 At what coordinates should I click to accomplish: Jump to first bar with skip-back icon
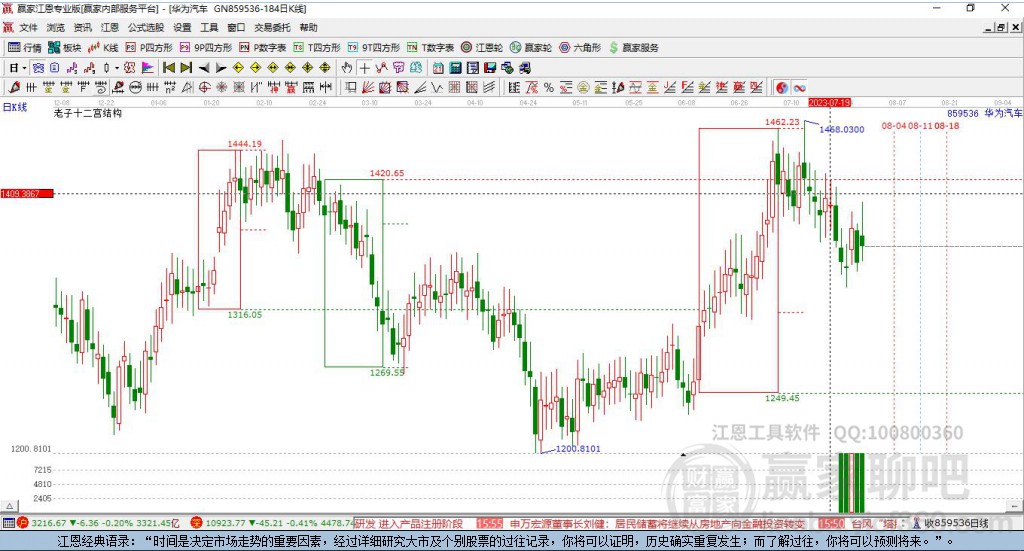(168, 68)
